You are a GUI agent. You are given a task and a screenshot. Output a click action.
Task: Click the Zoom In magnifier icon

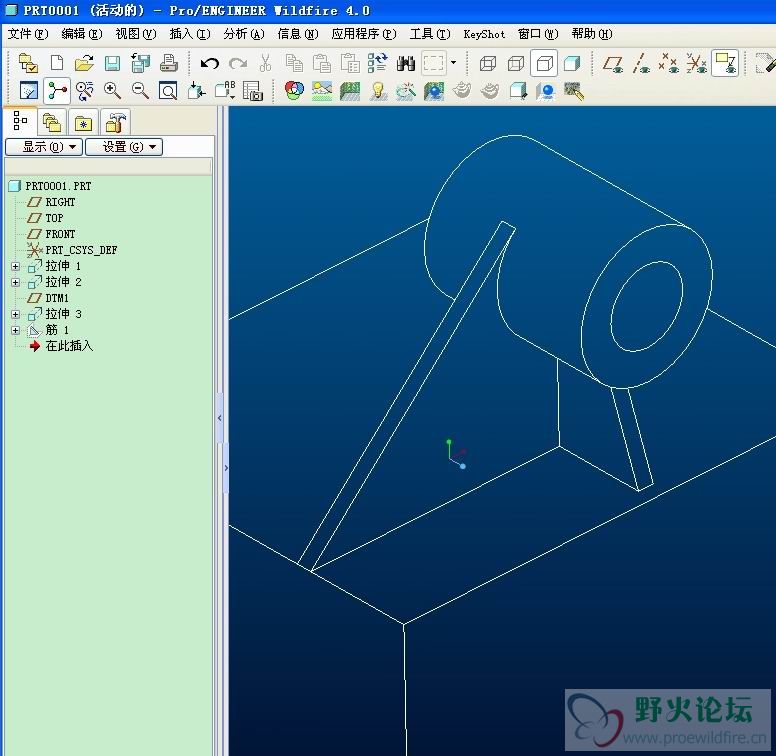tap(112, 91)
